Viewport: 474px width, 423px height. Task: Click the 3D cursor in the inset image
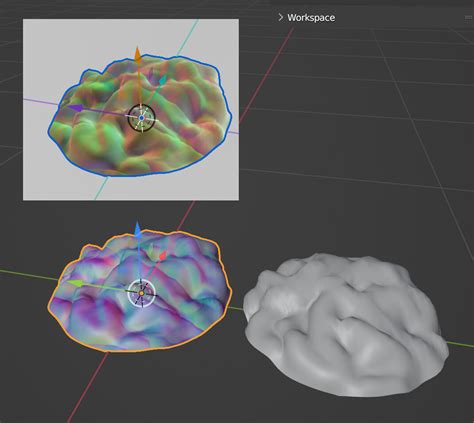click(142, 118)
